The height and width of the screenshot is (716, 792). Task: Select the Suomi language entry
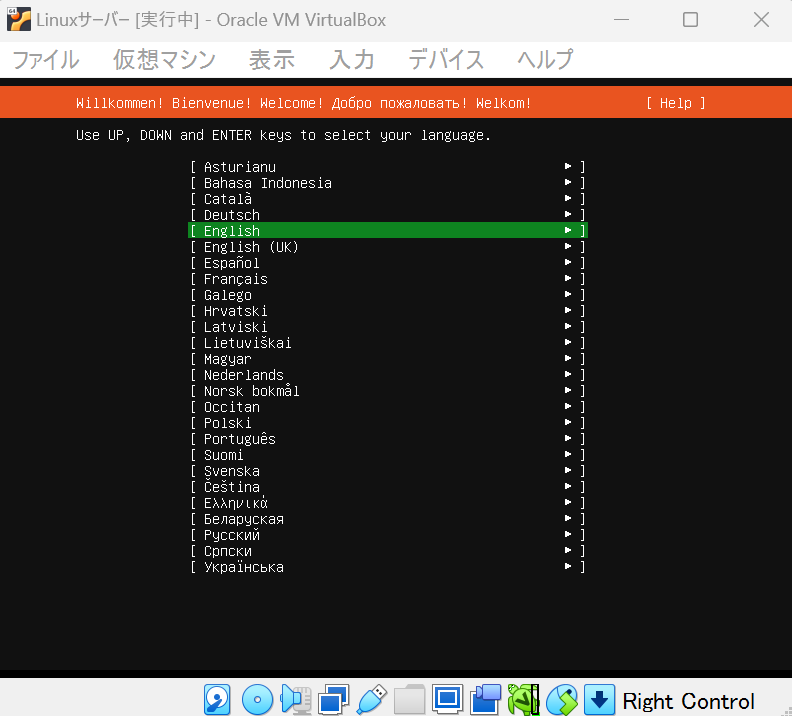click(387, 455)
